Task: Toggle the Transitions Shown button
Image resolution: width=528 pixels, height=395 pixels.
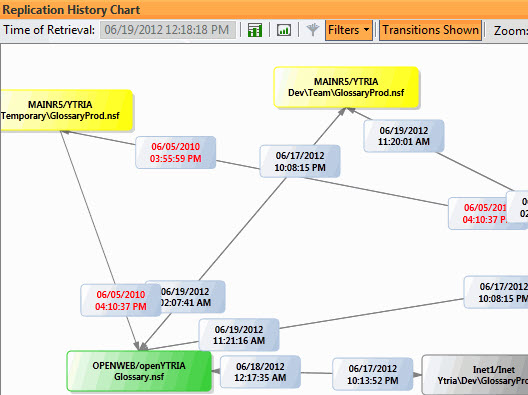Action: coord(430,30)
